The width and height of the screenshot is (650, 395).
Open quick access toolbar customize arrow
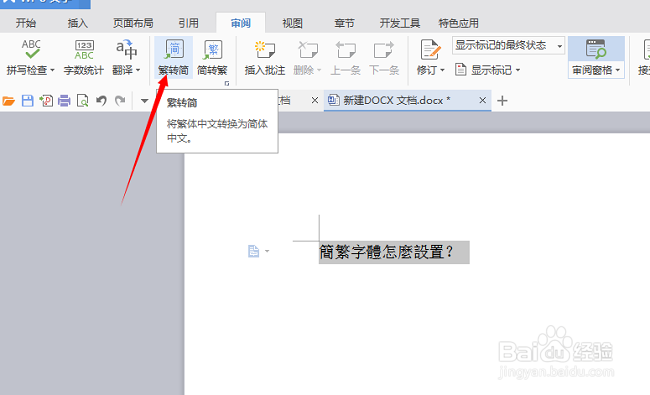144,101
